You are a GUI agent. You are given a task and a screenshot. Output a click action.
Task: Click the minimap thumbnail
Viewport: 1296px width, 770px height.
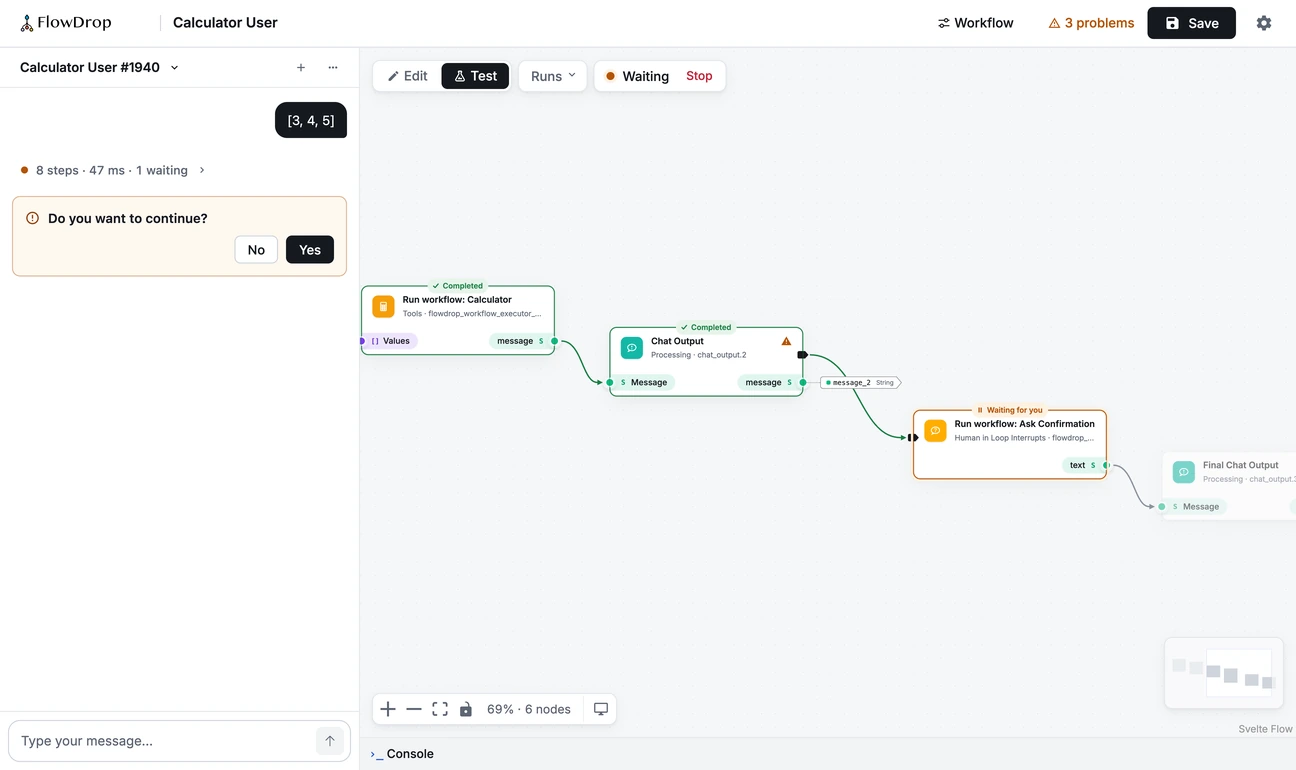(1224, 673)
